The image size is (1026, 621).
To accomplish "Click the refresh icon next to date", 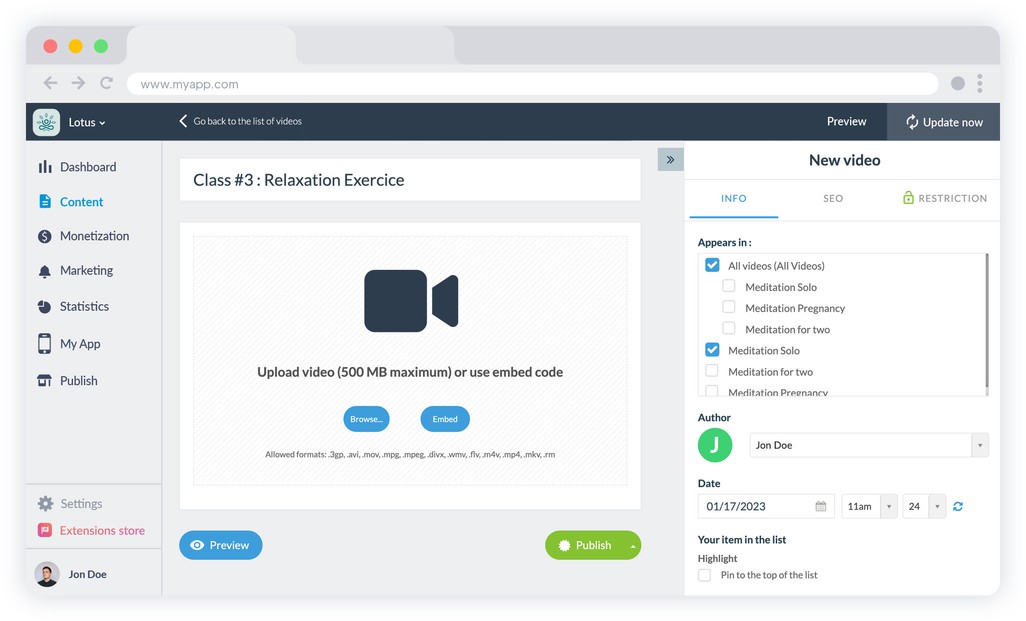I will pyautogui.click(x=958, y=507).
